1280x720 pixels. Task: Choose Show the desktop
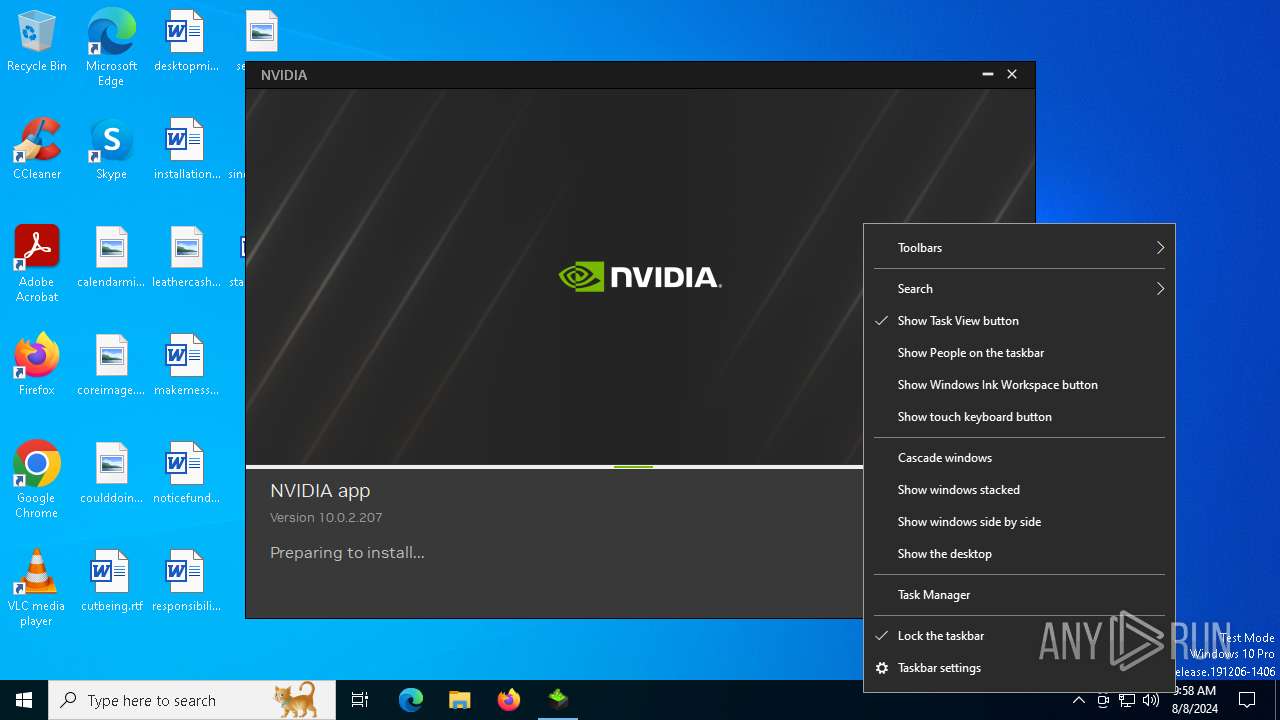pos(1019,554)
